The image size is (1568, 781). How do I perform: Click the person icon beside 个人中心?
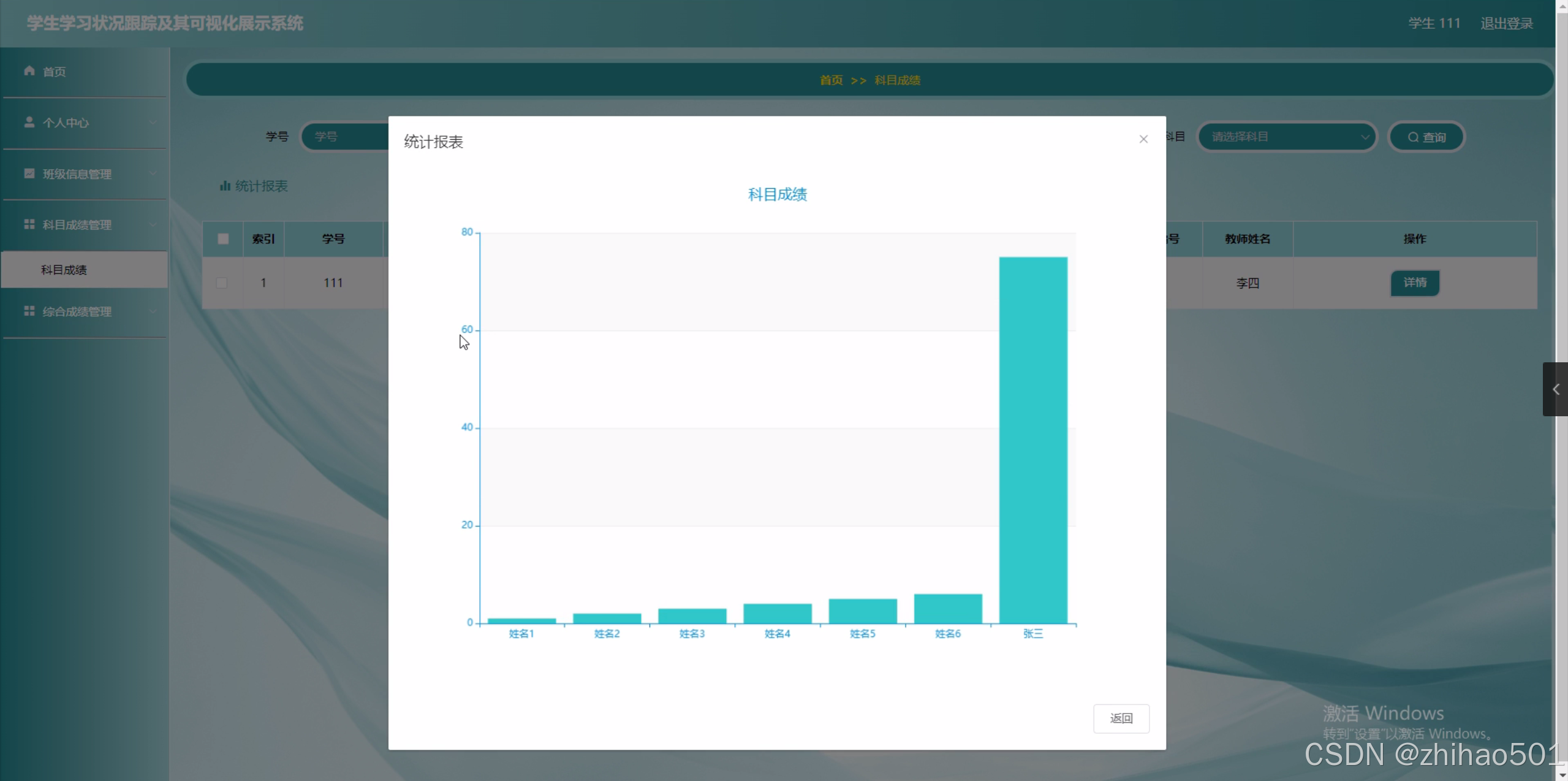(x=29, y=123)
